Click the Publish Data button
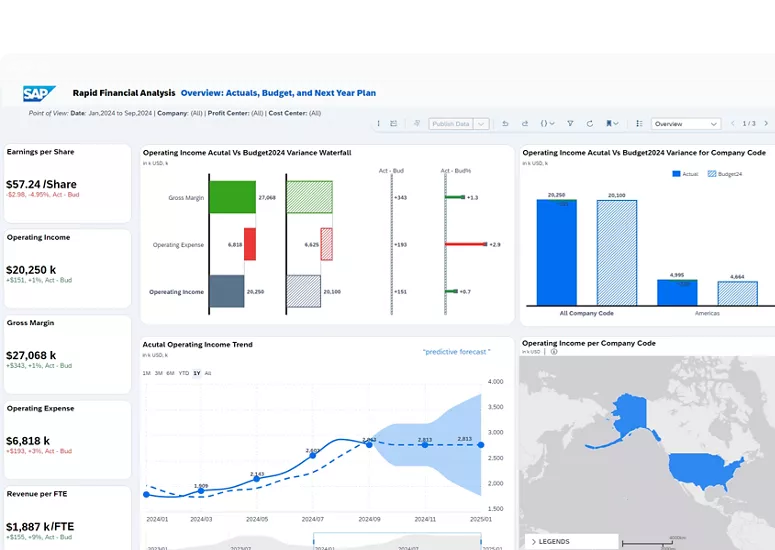775x550 pixels. click(x=450, y=124)
